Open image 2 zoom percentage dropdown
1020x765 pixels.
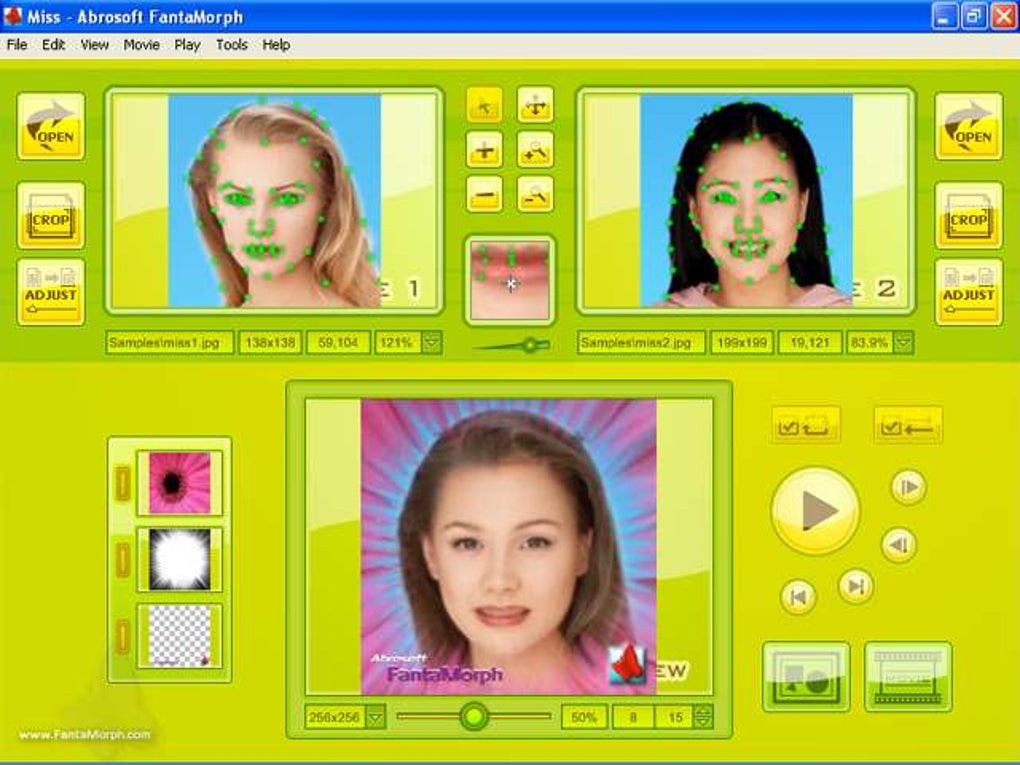(903, 342)
